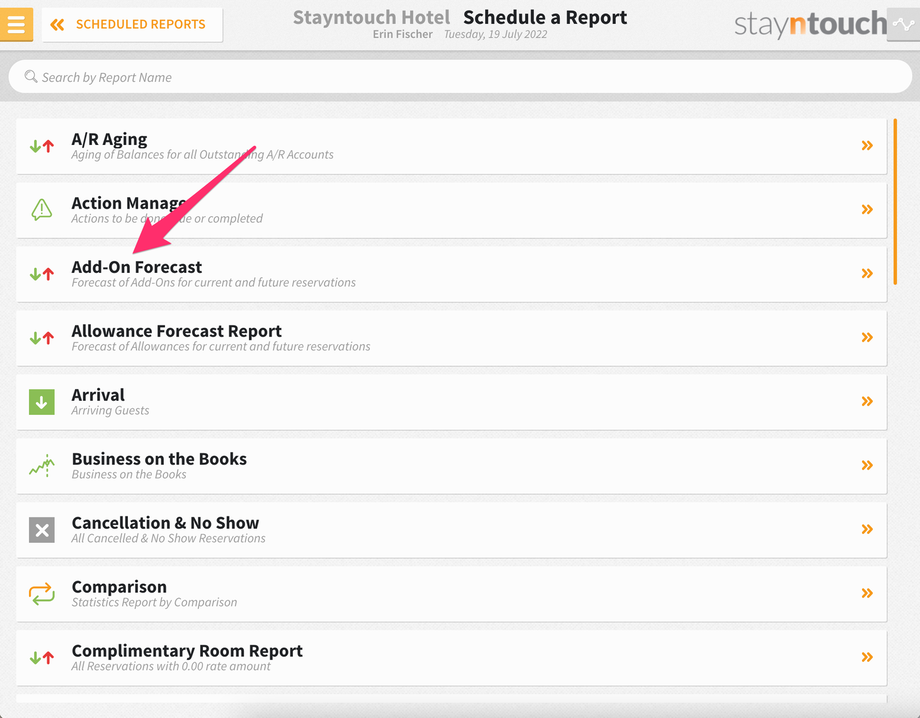Click the Stayntouch Hotel header title
Image resolution: width=920 pixels, height=718 pixels.
[x=371, y=18]
